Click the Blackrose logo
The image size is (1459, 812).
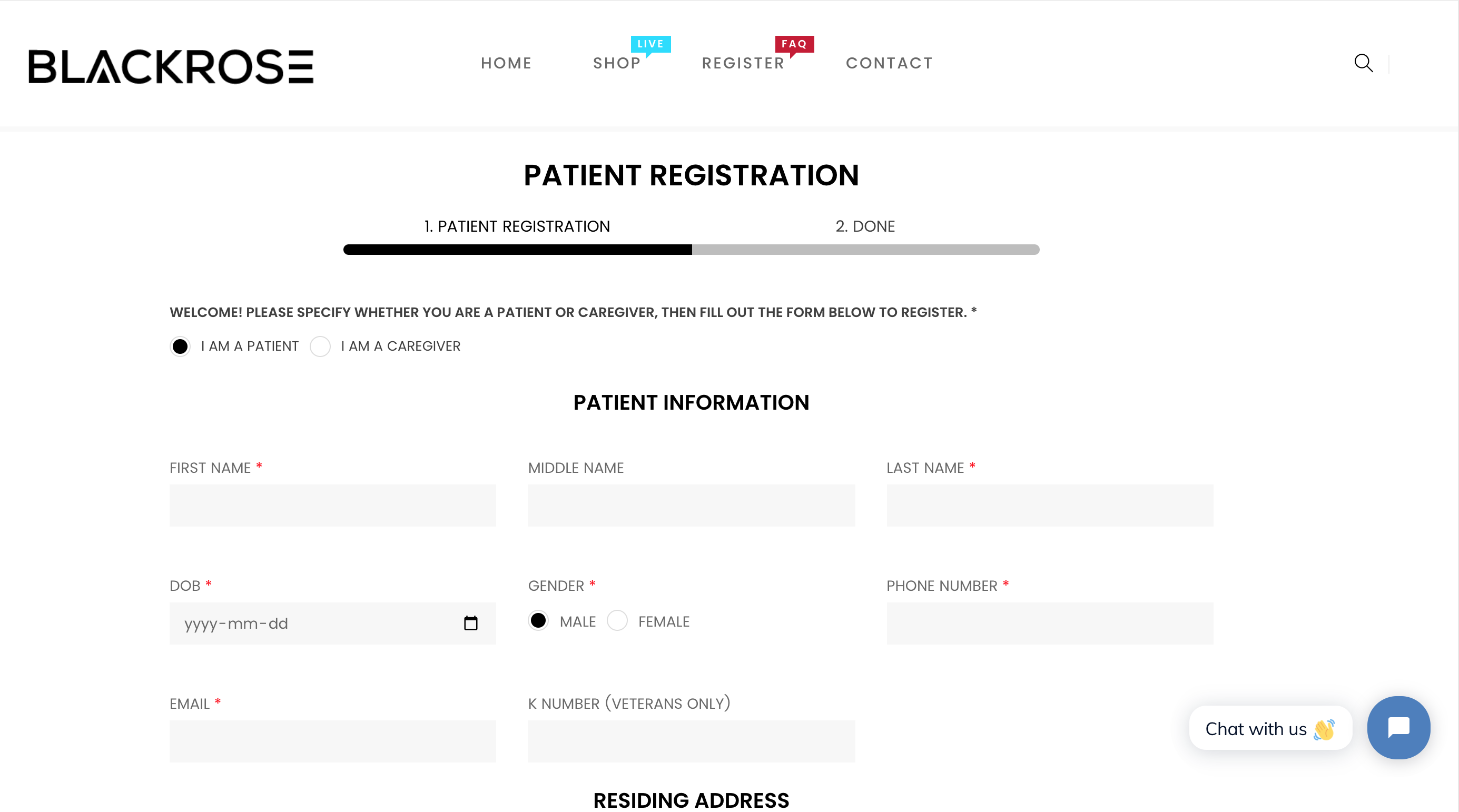coord(171,66)
